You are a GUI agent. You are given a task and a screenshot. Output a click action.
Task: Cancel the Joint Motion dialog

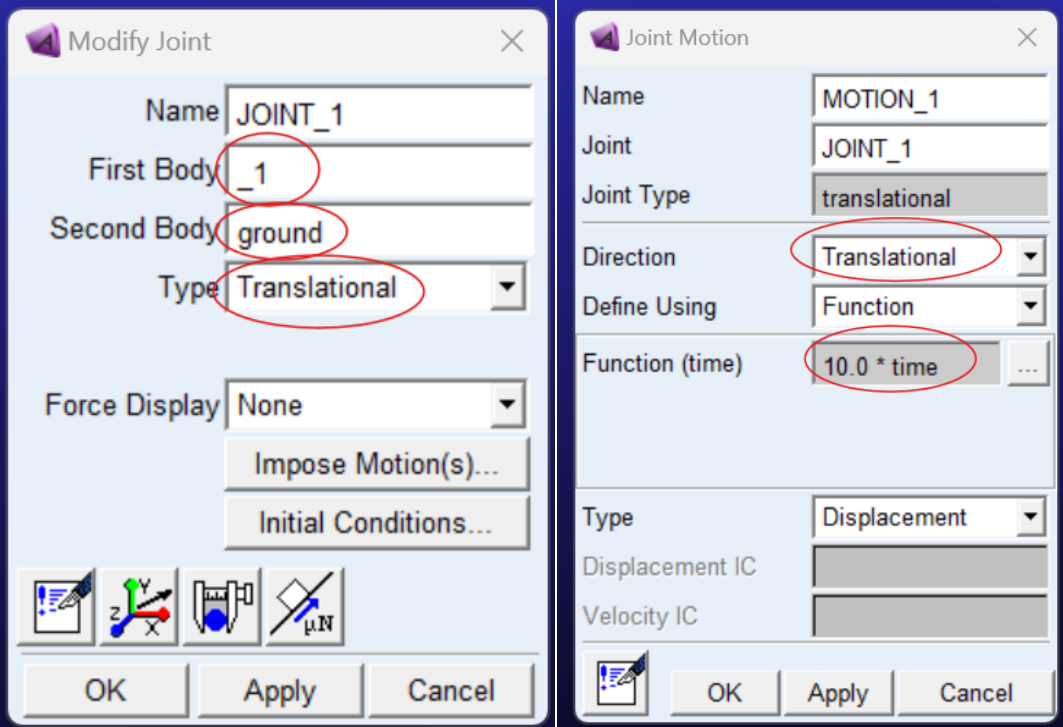tap(976, 693)
